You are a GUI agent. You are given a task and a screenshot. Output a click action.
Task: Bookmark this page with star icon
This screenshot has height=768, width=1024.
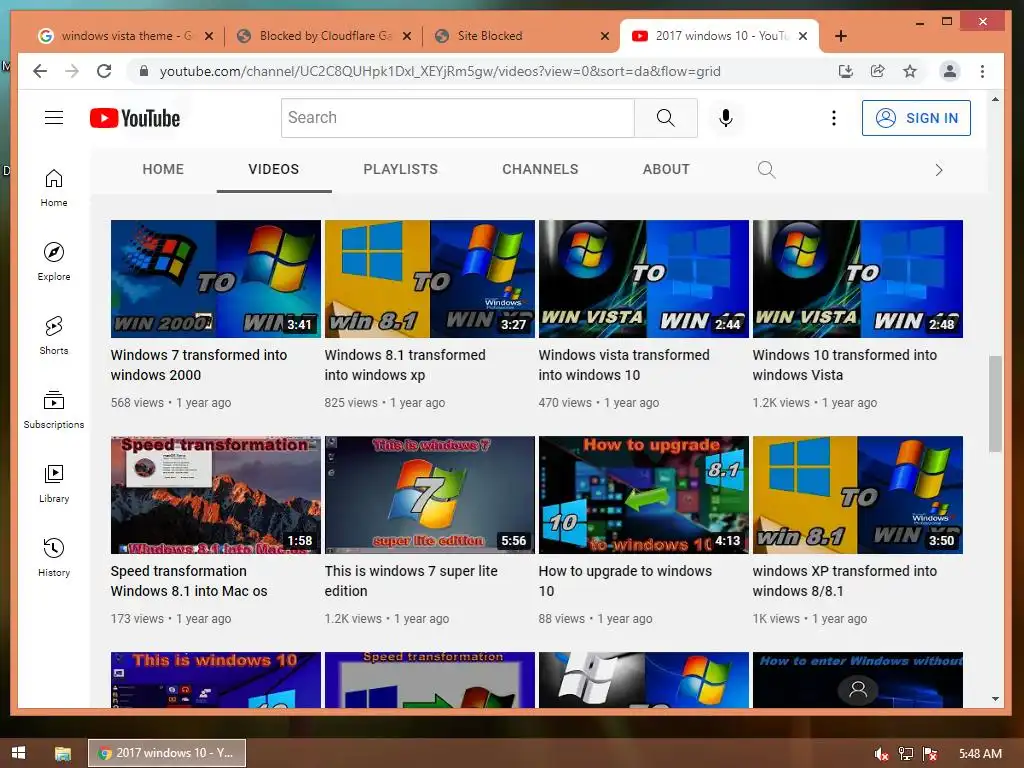[x=910, y=71]
